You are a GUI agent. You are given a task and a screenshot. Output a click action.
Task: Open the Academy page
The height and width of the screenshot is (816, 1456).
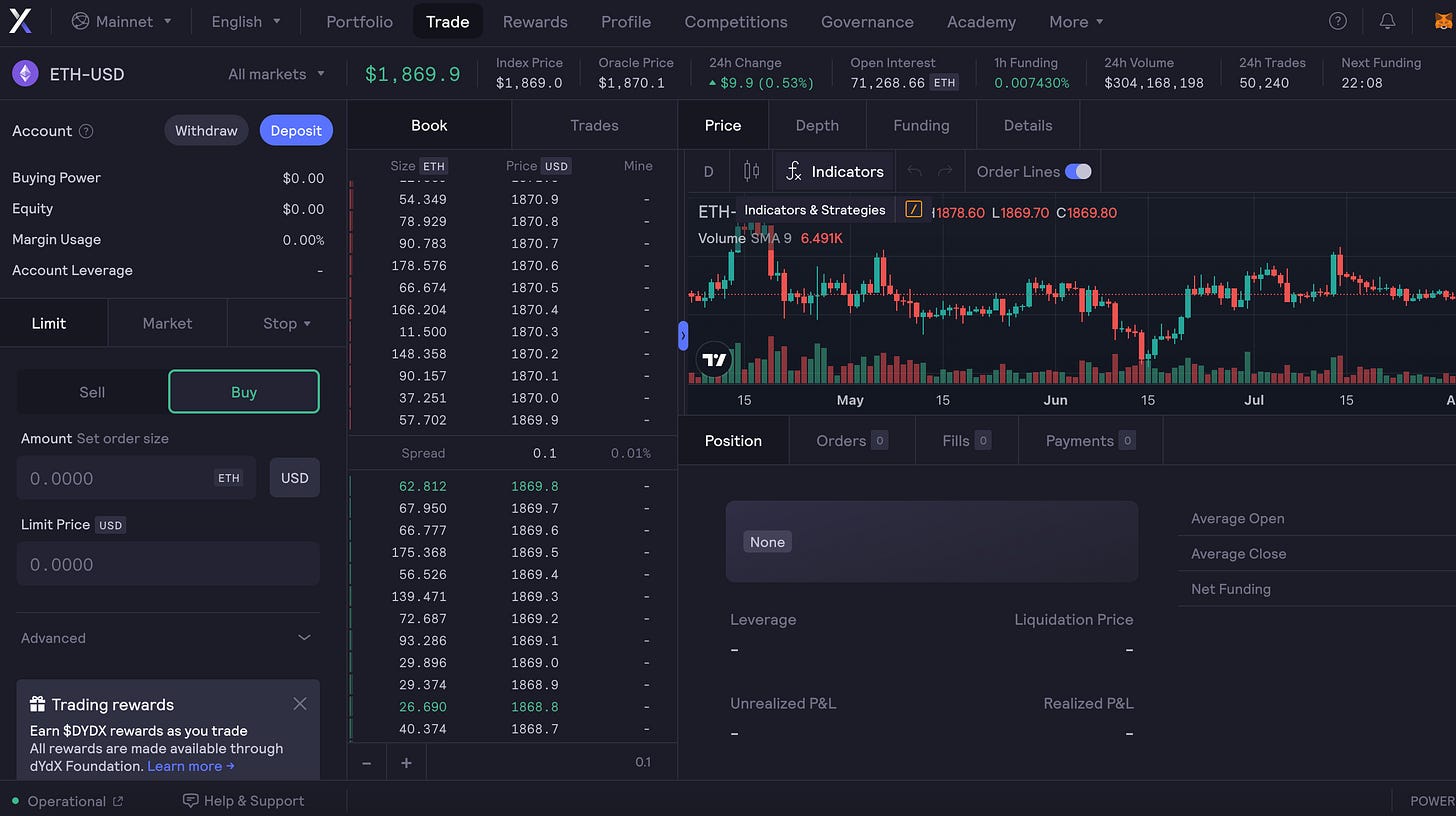(x=981, y=21)
